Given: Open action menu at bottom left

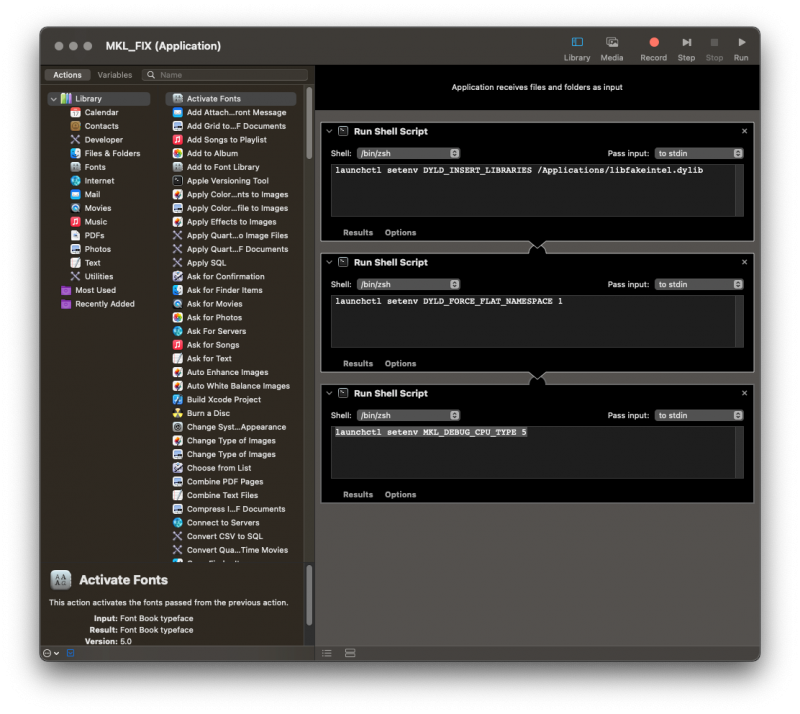Looking at the screenshot, I should click(x=51, y=653).
